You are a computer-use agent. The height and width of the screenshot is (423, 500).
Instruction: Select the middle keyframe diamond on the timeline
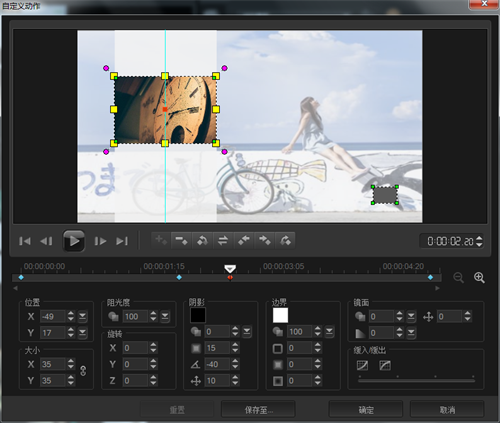(179, 277)
